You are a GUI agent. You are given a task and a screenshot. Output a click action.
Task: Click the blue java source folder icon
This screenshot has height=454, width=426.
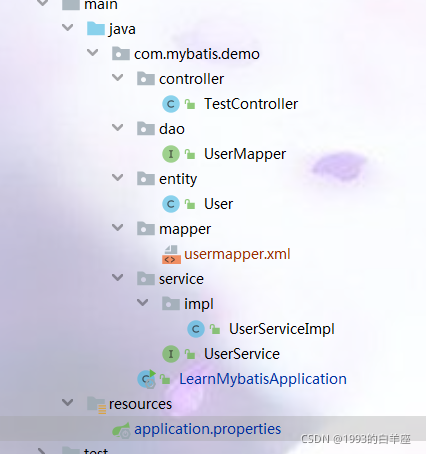(96, 29)
